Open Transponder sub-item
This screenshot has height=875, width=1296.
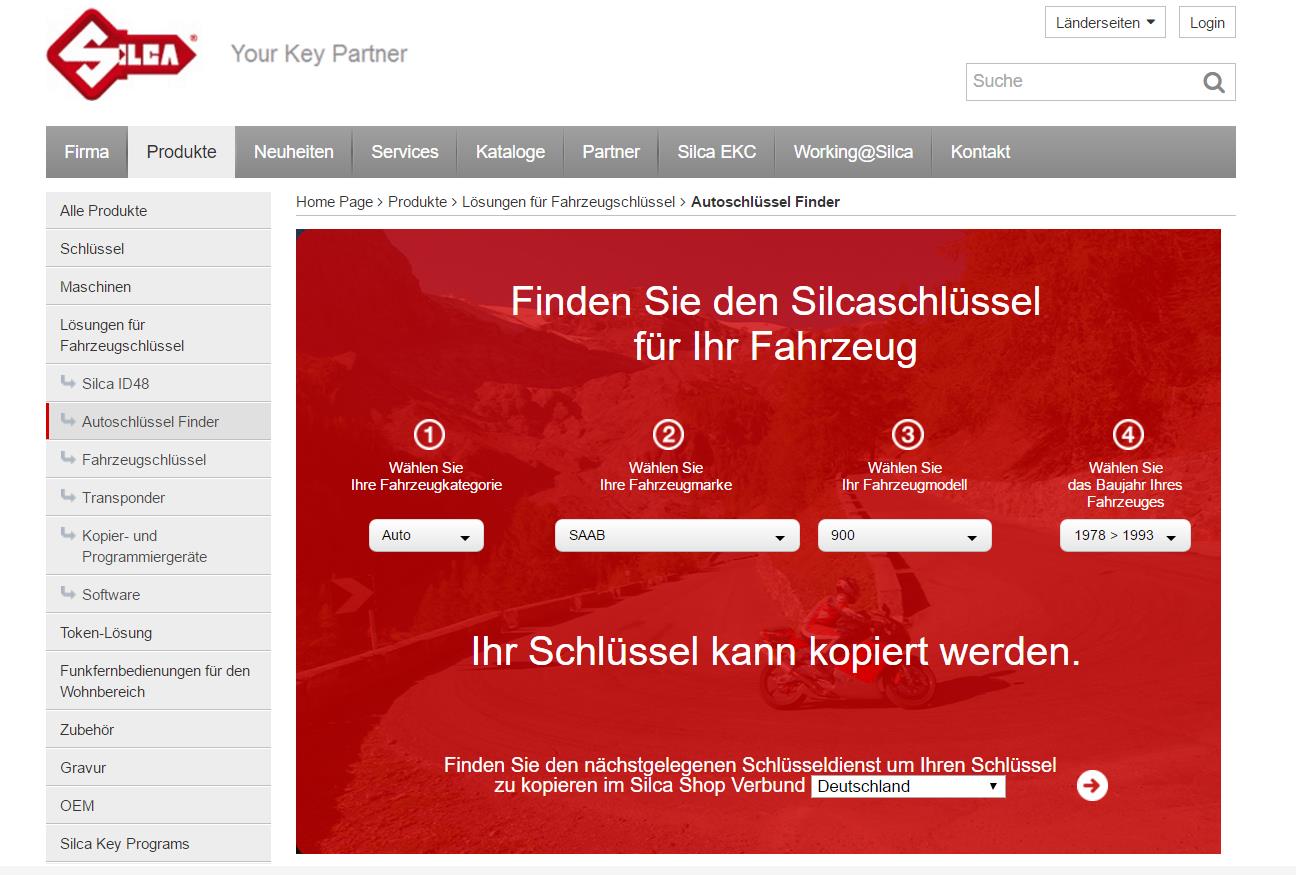158,497
